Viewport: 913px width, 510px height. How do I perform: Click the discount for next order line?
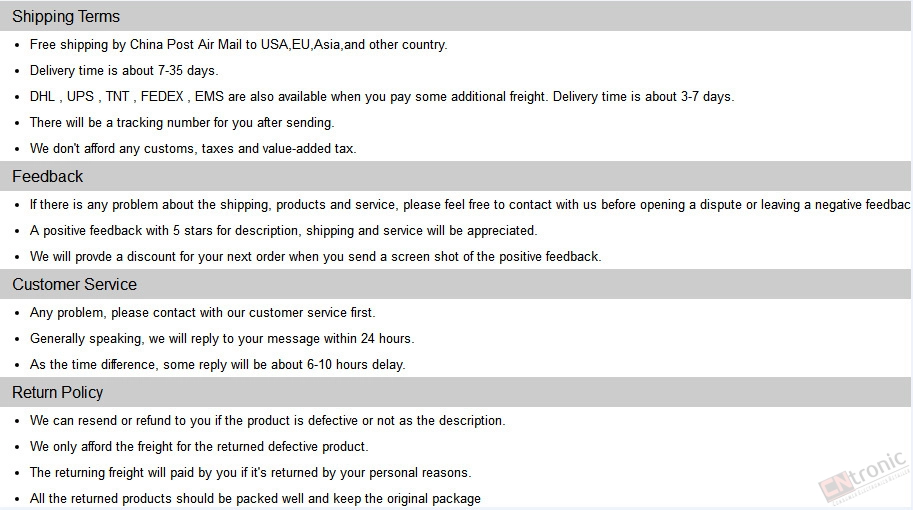click(316, 257)
